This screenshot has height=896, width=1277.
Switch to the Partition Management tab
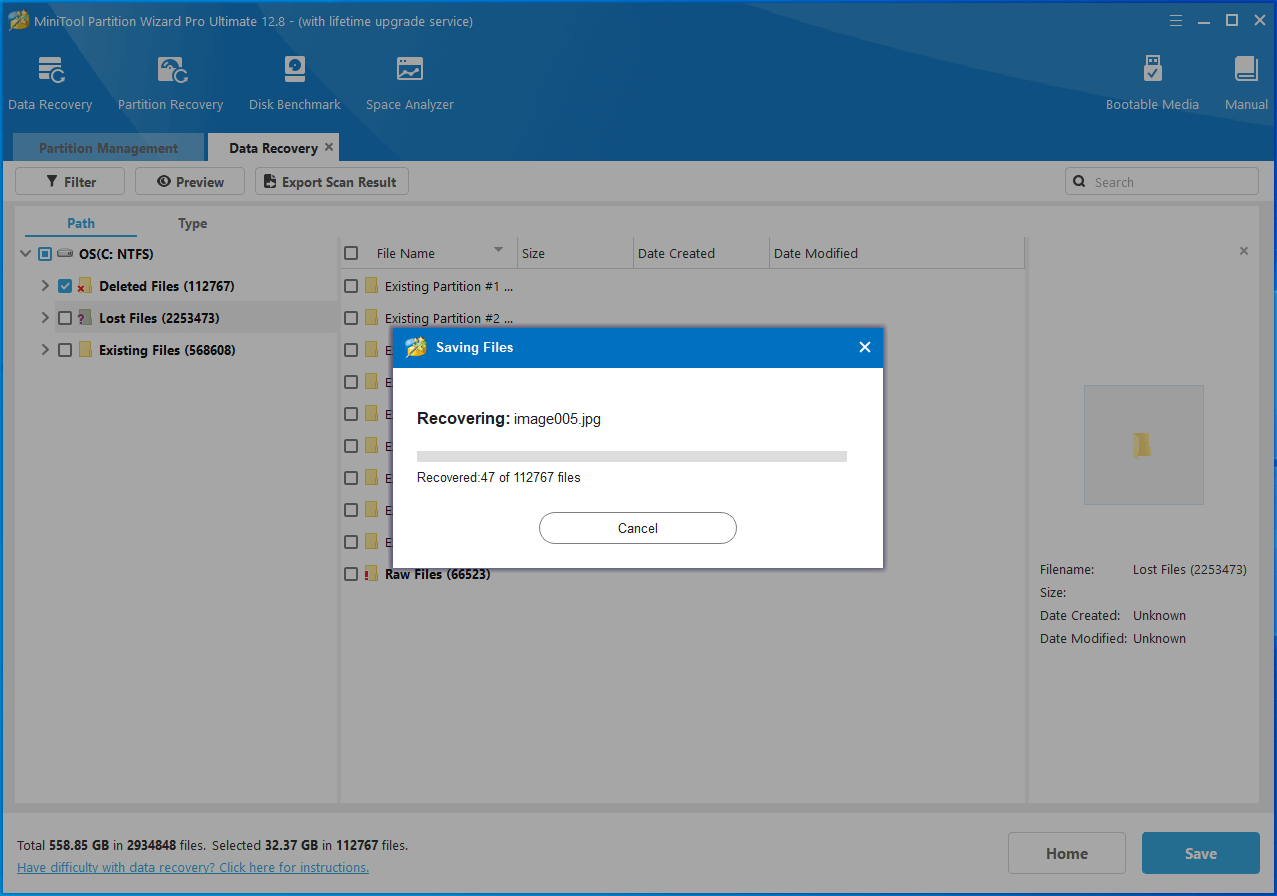[x=108, y=148]
